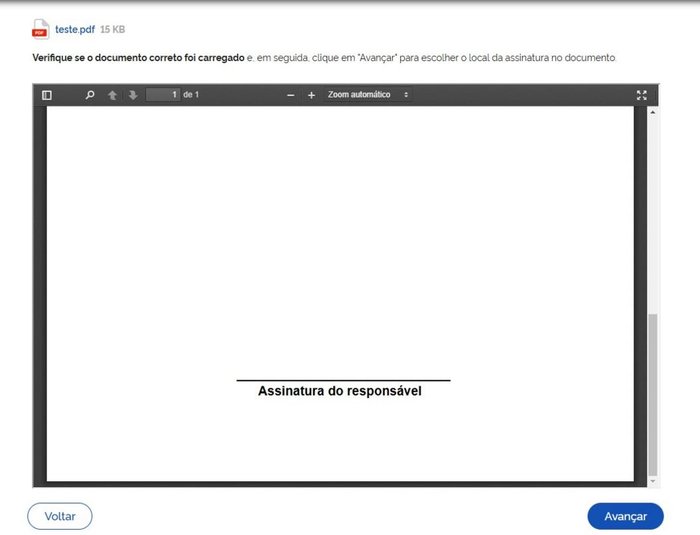Switch PDF viewer to fullscreen mode

coord(642,95)
